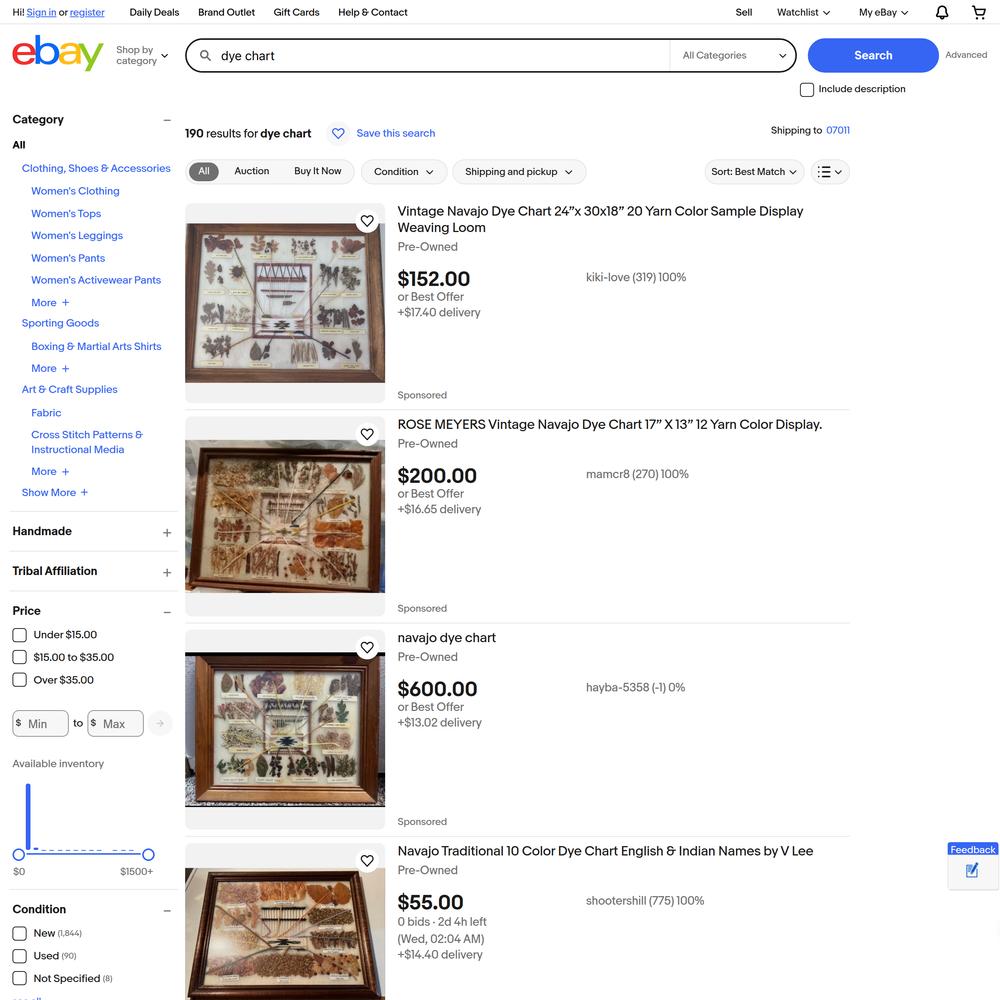Open the Art & Craft Supplies category link

pyautogui.click(x=70, y=389)
